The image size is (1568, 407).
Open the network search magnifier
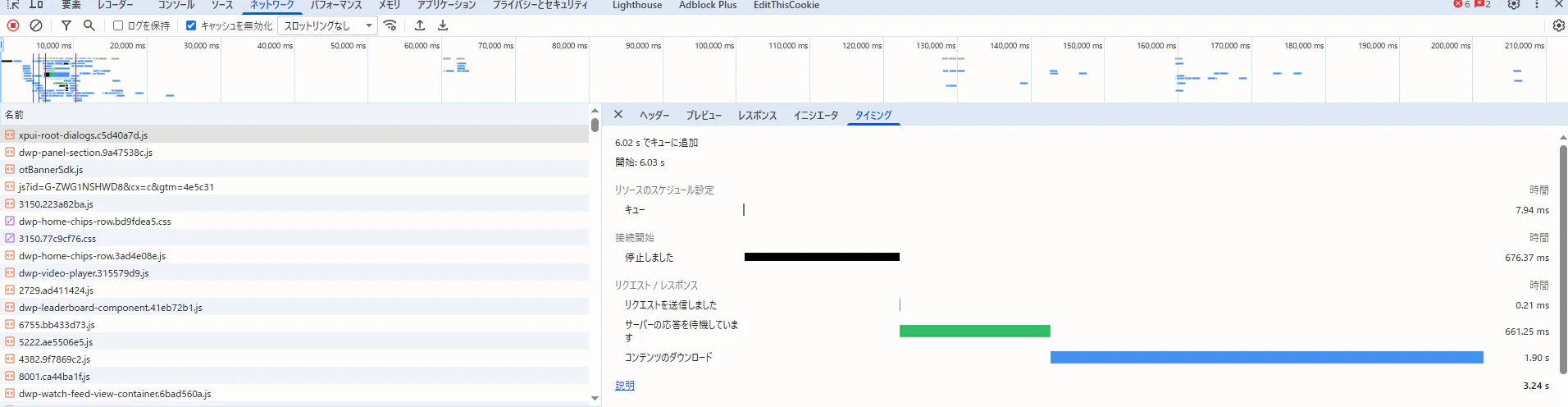point(89,25)
